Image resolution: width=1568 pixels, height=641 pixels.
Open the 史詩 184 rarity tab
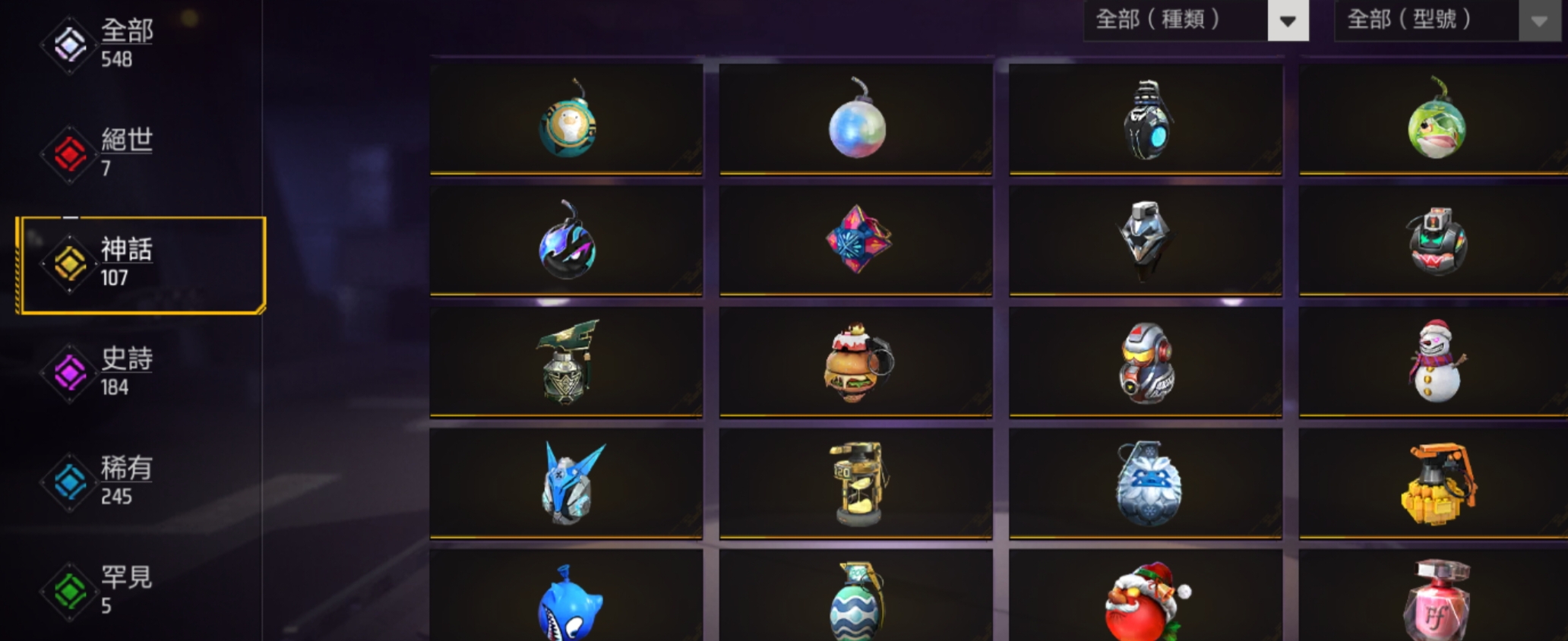tap(99, 372)
